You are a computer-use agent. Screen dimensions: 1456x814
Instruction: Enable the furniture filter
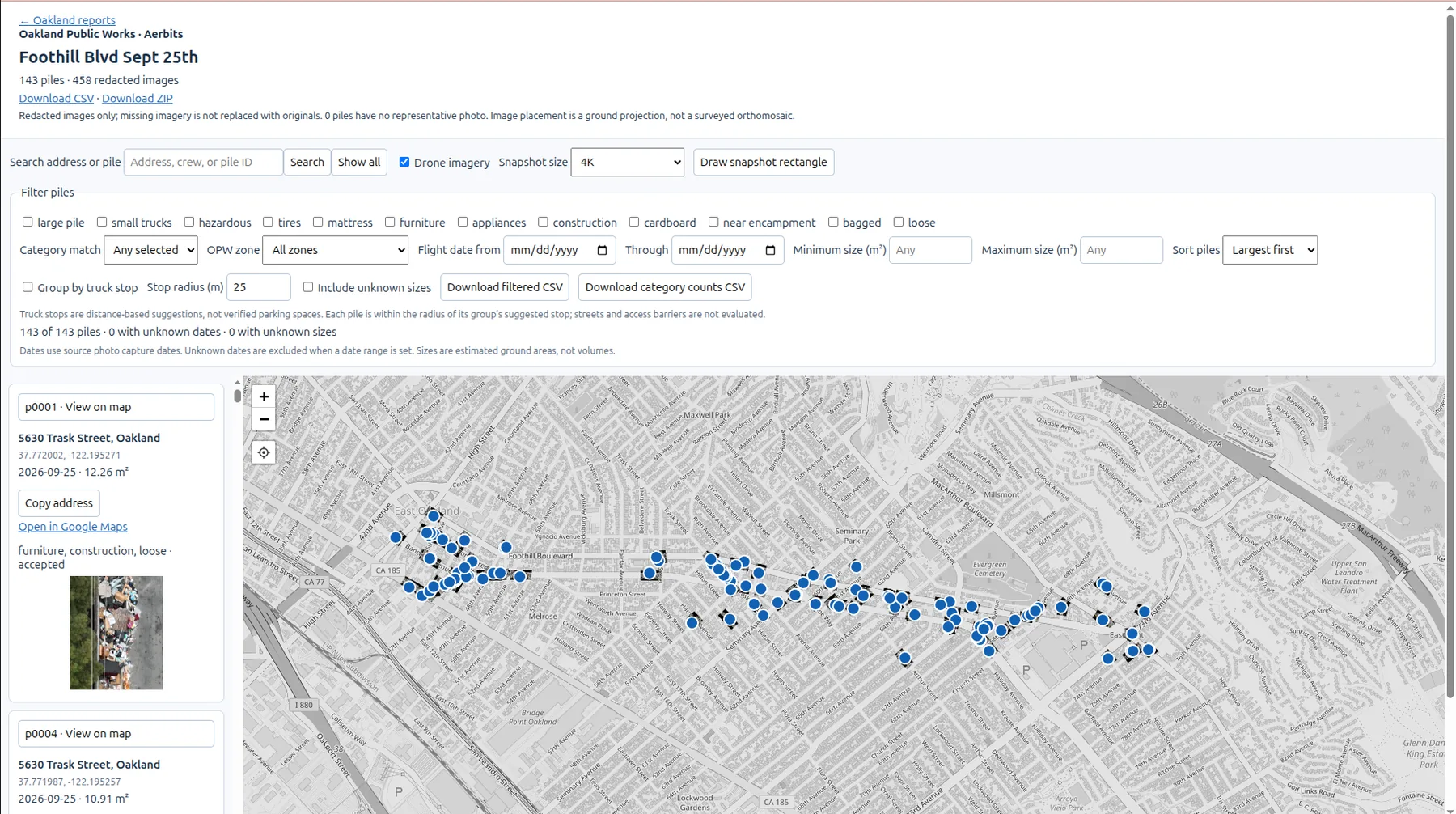click(390, 222)
